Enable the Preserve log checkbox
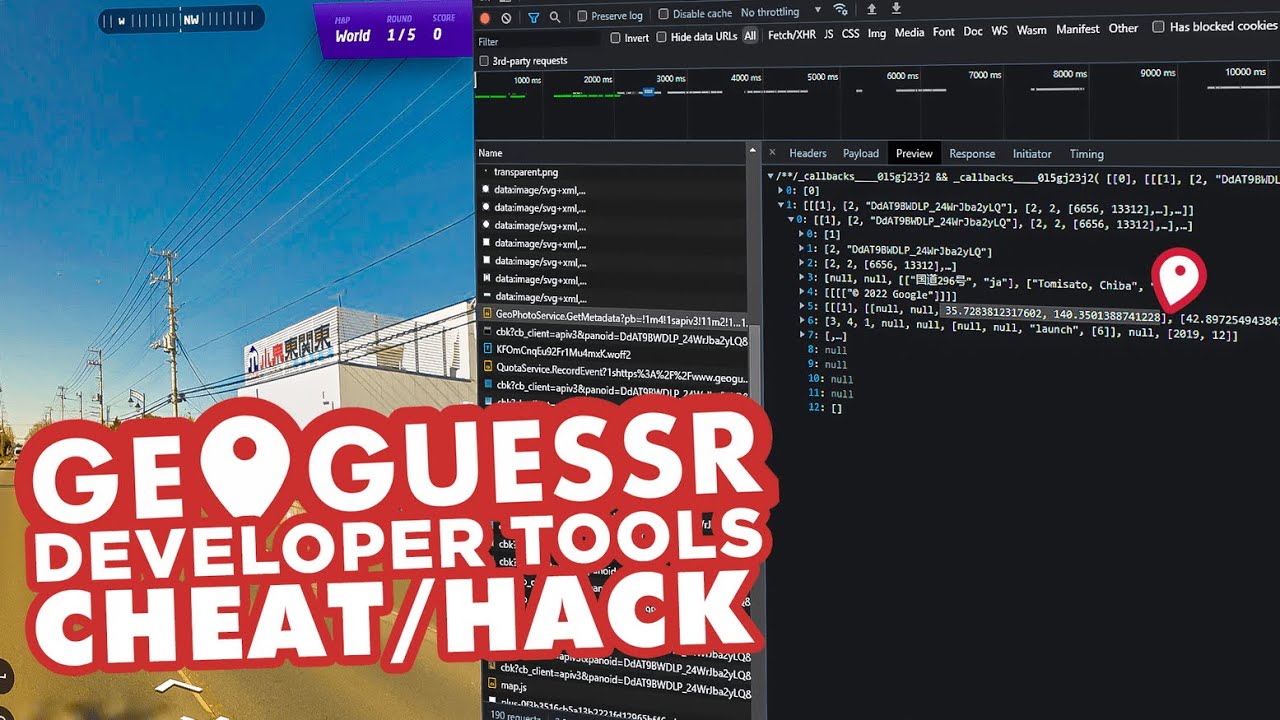Screen dimensions: 1280x720 [x=583, y=16]
